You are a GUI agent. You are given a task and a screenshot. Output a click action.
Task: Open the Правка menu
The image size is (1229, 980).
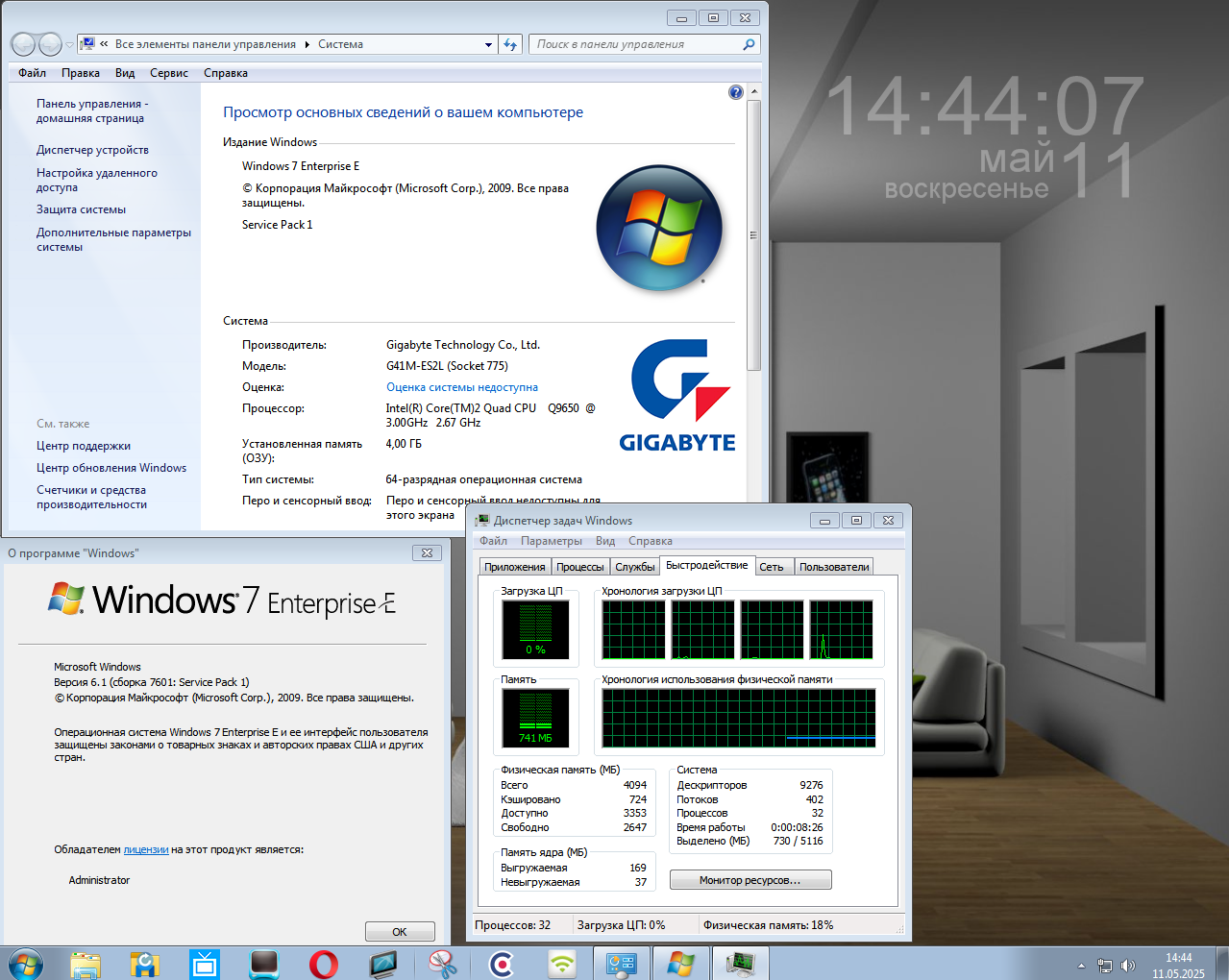pos(81,73)
